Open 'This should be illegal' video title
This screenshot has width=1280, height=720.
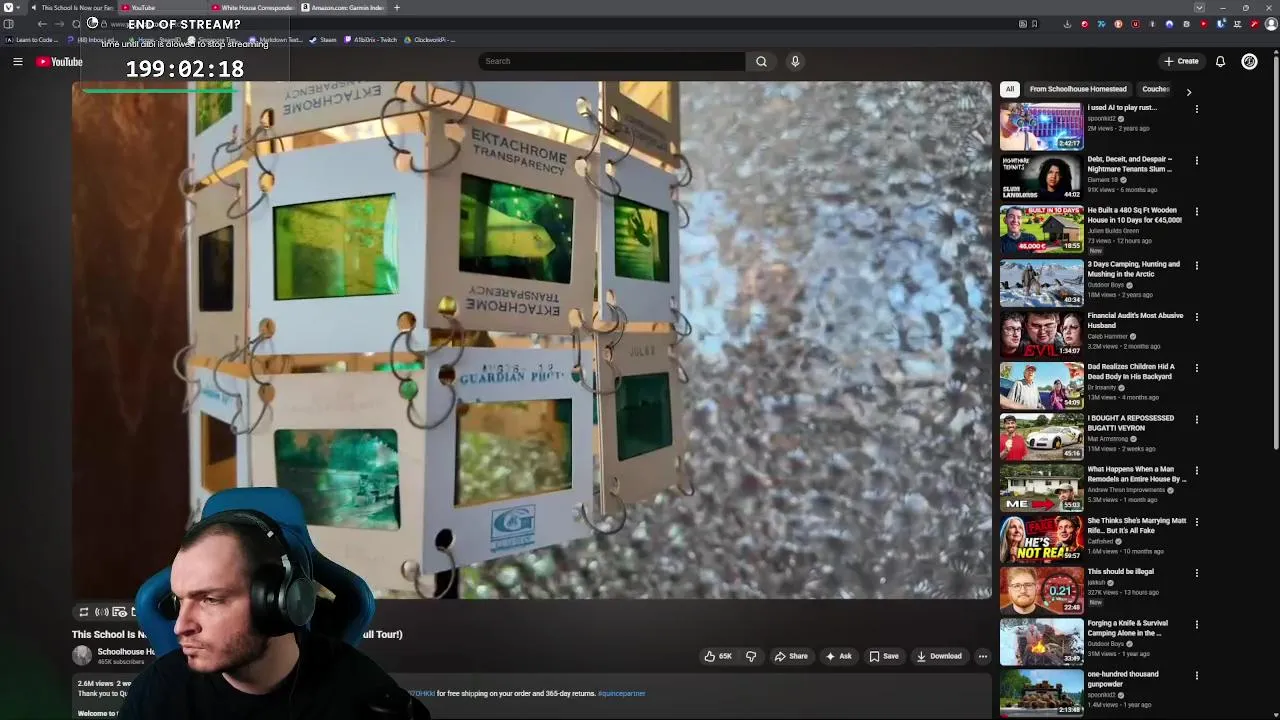click(1120, 572)
